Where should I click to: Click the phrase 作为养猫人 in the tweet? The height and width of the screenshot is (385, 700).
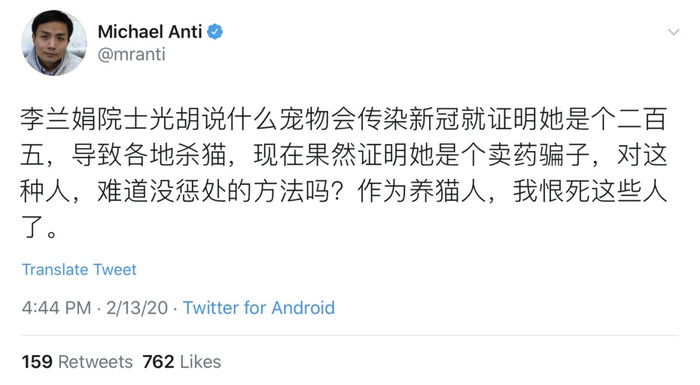click(x=421, y=192)
